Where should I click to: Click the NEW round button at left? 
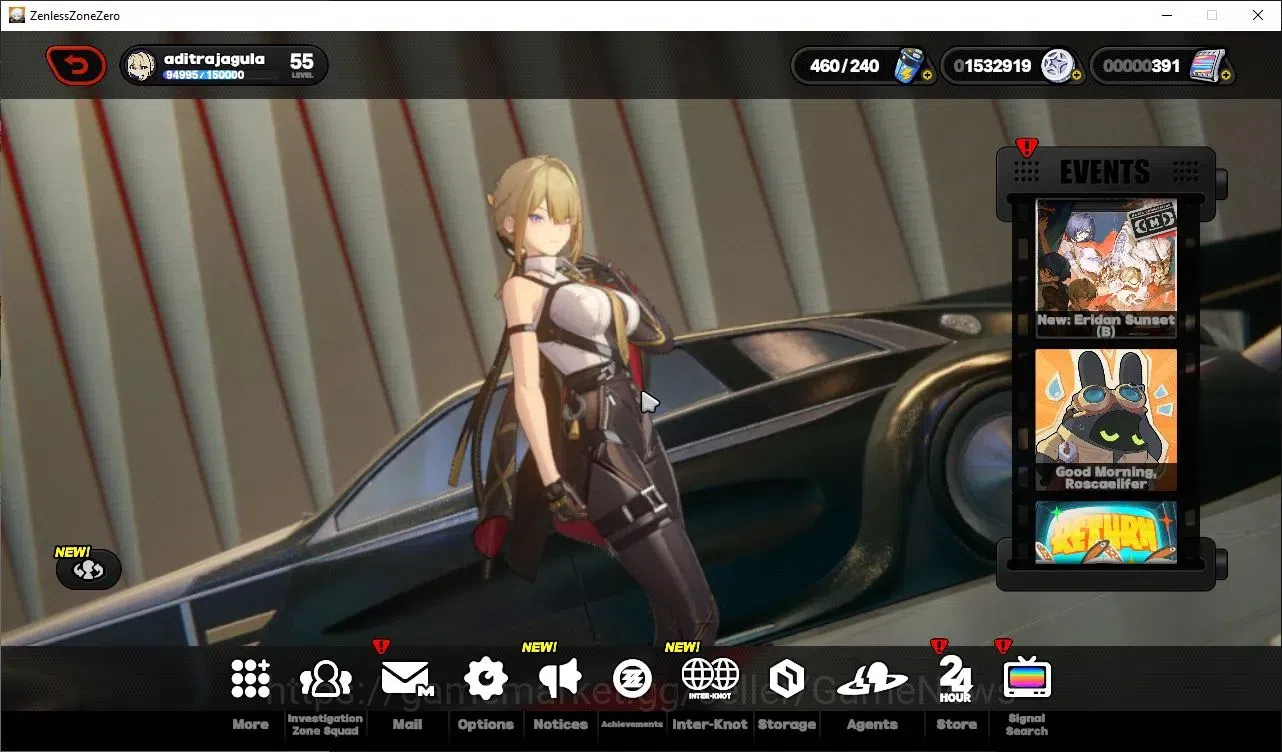tap(88, 570)
